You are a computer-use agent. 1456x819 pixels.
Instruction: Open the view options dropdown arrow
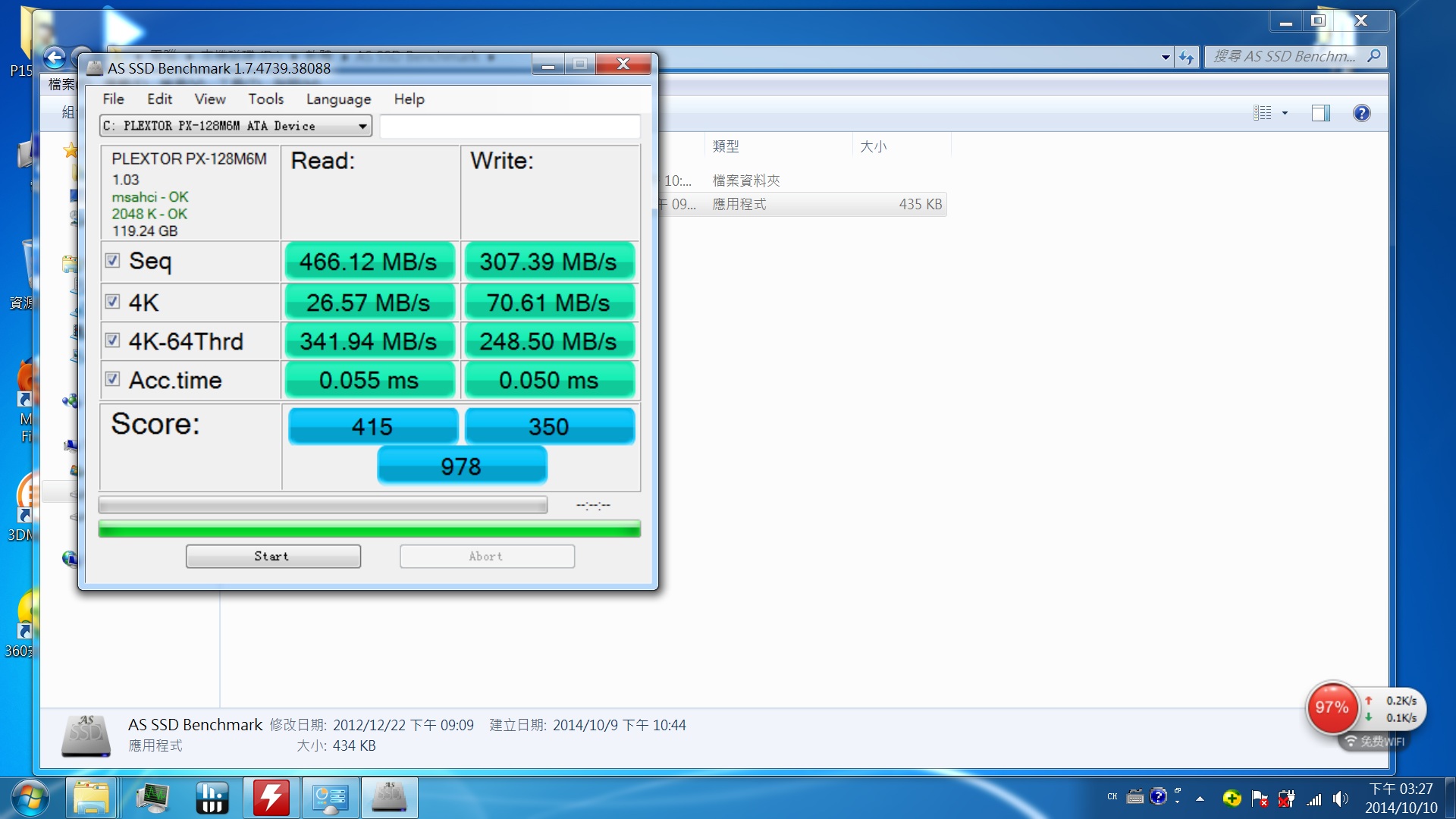coord(1285,113)
